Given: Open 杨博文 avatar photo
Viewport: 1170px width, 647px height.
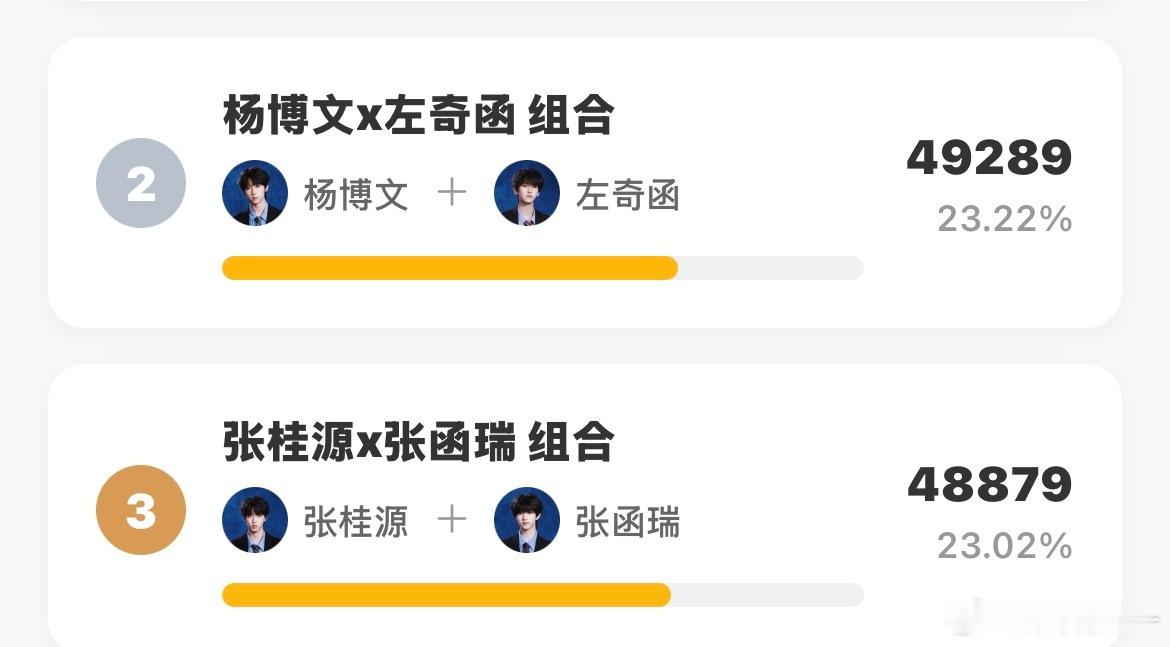Looking at the screenshot, I should coord(255,193).
